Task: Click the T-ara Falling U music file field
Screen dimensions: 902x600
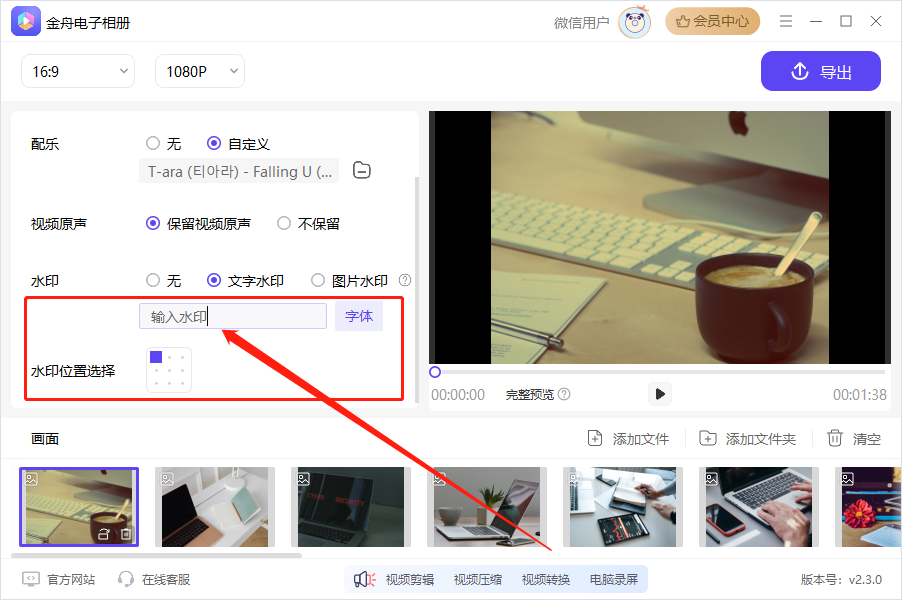Action: pyautogui.click(x=239, y=171)
